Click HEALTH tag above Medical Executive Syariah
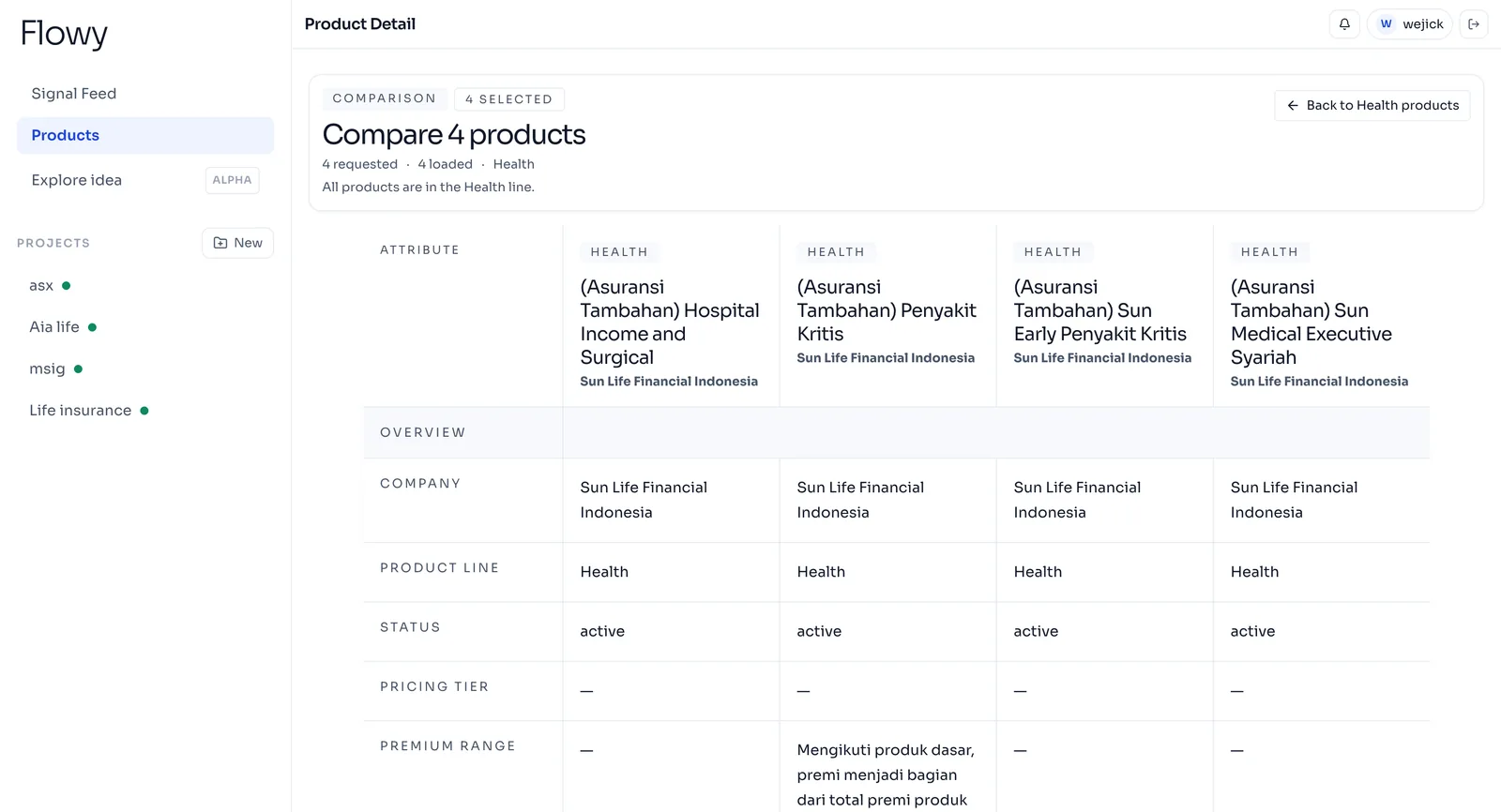Viewport: 1501px width, 812px height. [1269, 252]
